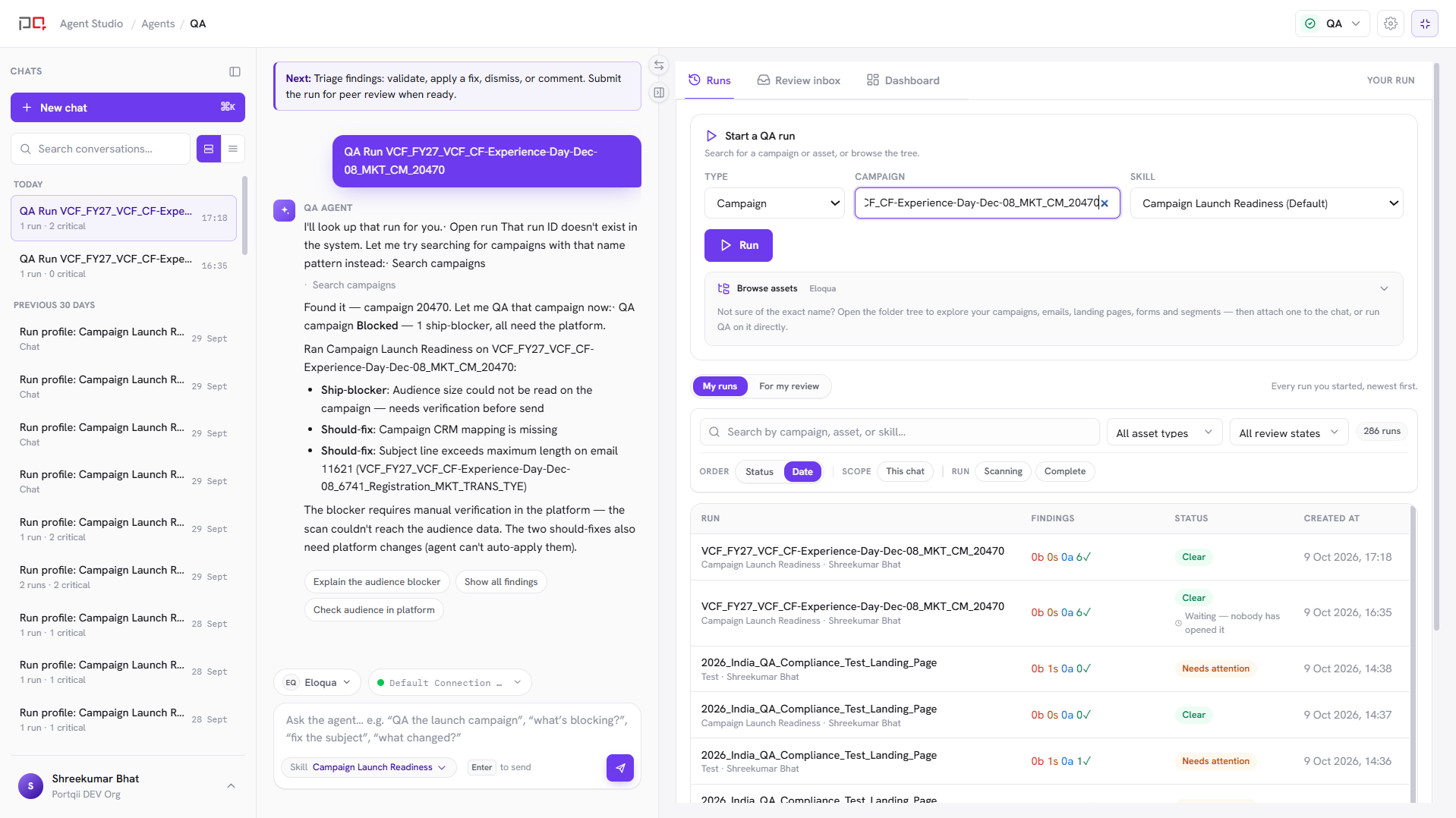Toggle the side panel layout icon

[x=659, y=93]
